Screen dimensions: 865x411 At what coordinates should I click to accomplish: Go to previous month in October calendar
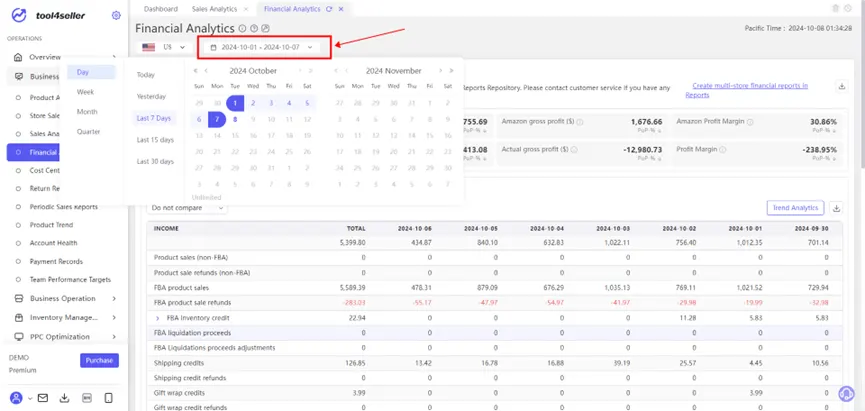coord(206,71)
